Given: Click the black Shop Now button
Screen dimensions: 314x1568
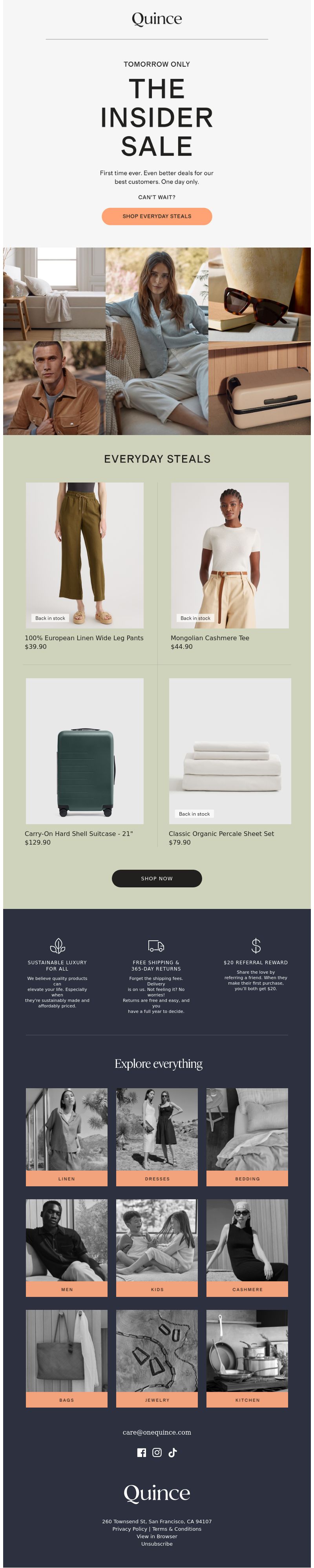Looking at the screenshot, I should point(157,878).
